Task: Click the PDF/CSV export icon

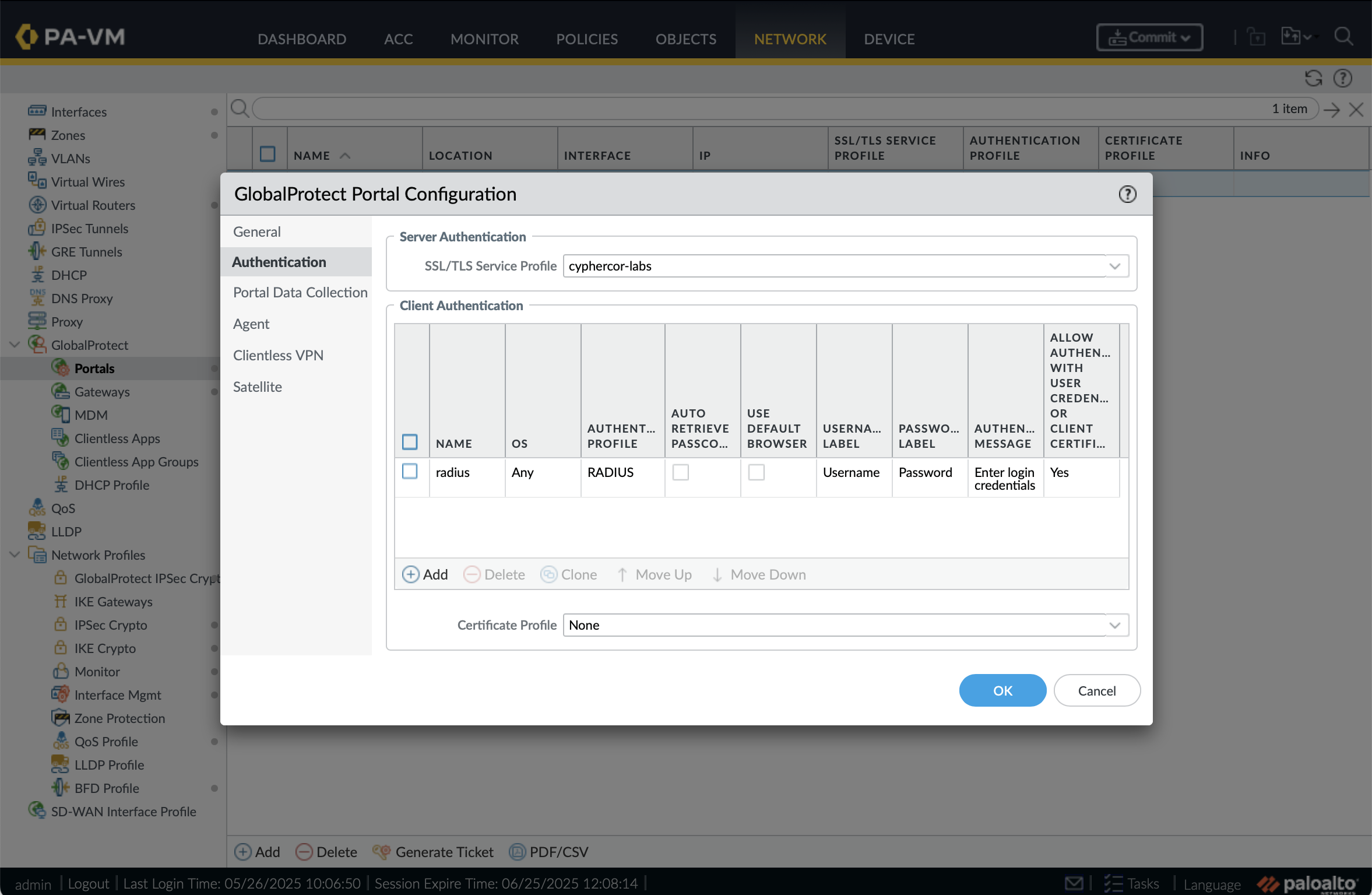Action: (x=517, y=852)
